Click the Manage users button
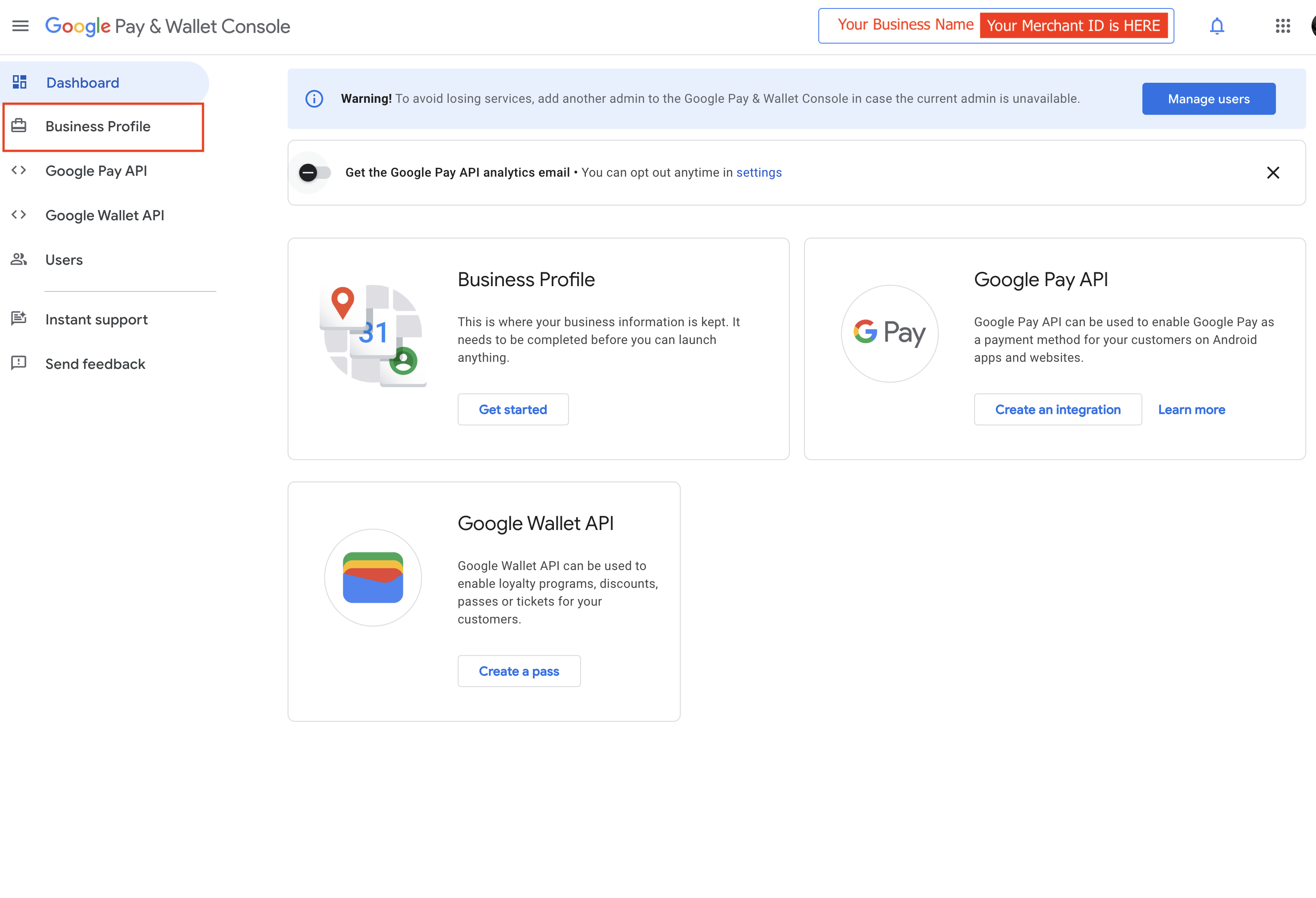This screenshot has height=898, width=1316. (1208, 99)
